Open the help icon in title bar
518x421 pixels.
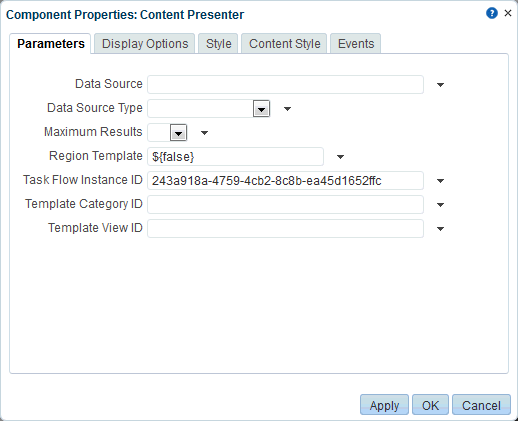(492, 13)
